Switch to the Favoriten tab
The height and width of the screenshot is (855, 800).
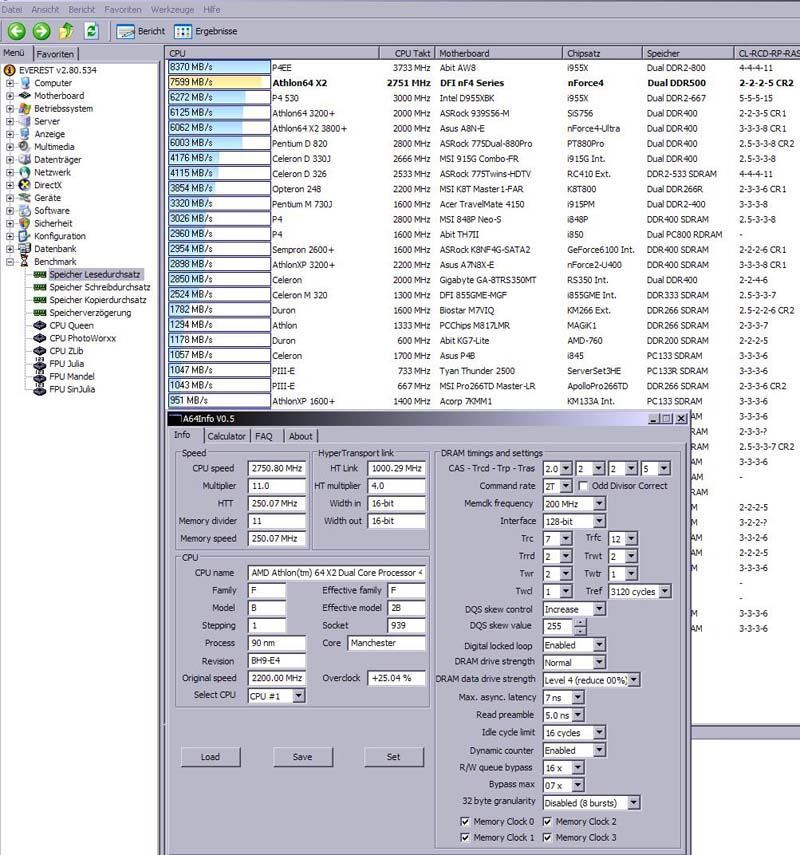pos(55,54)
